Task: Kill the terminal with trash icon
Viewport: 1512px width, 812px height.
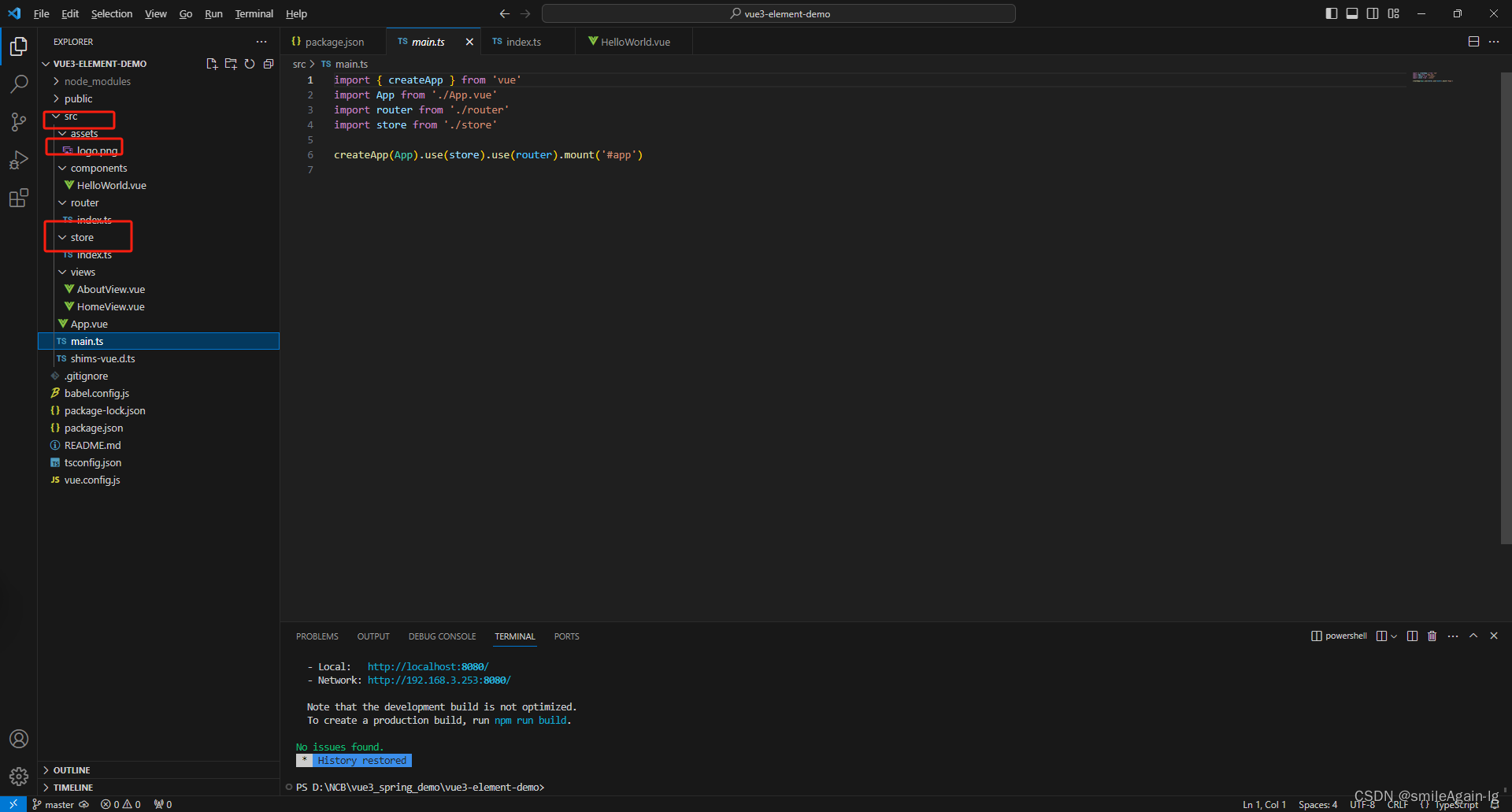Action: 1432,636
